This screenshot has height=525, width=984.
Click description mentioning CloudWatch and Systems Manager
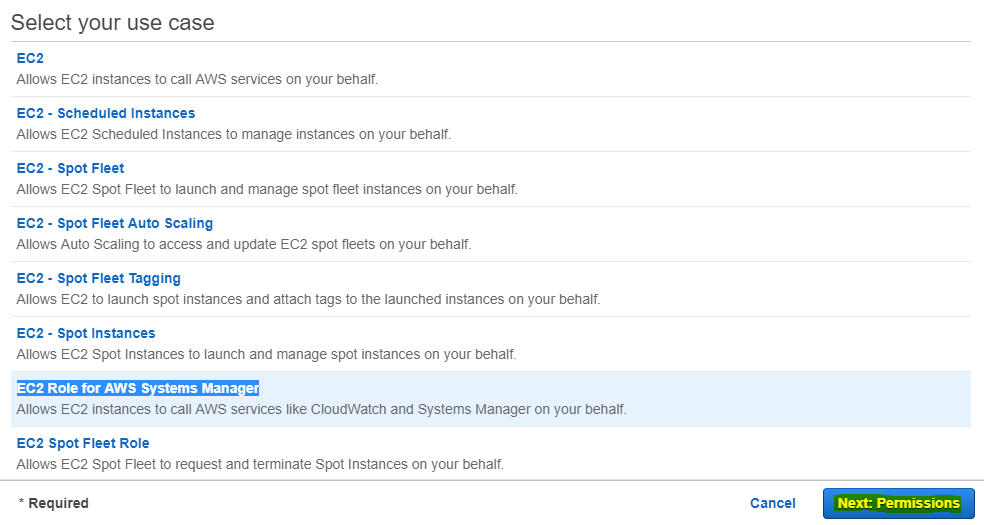[x=321, y=410]
